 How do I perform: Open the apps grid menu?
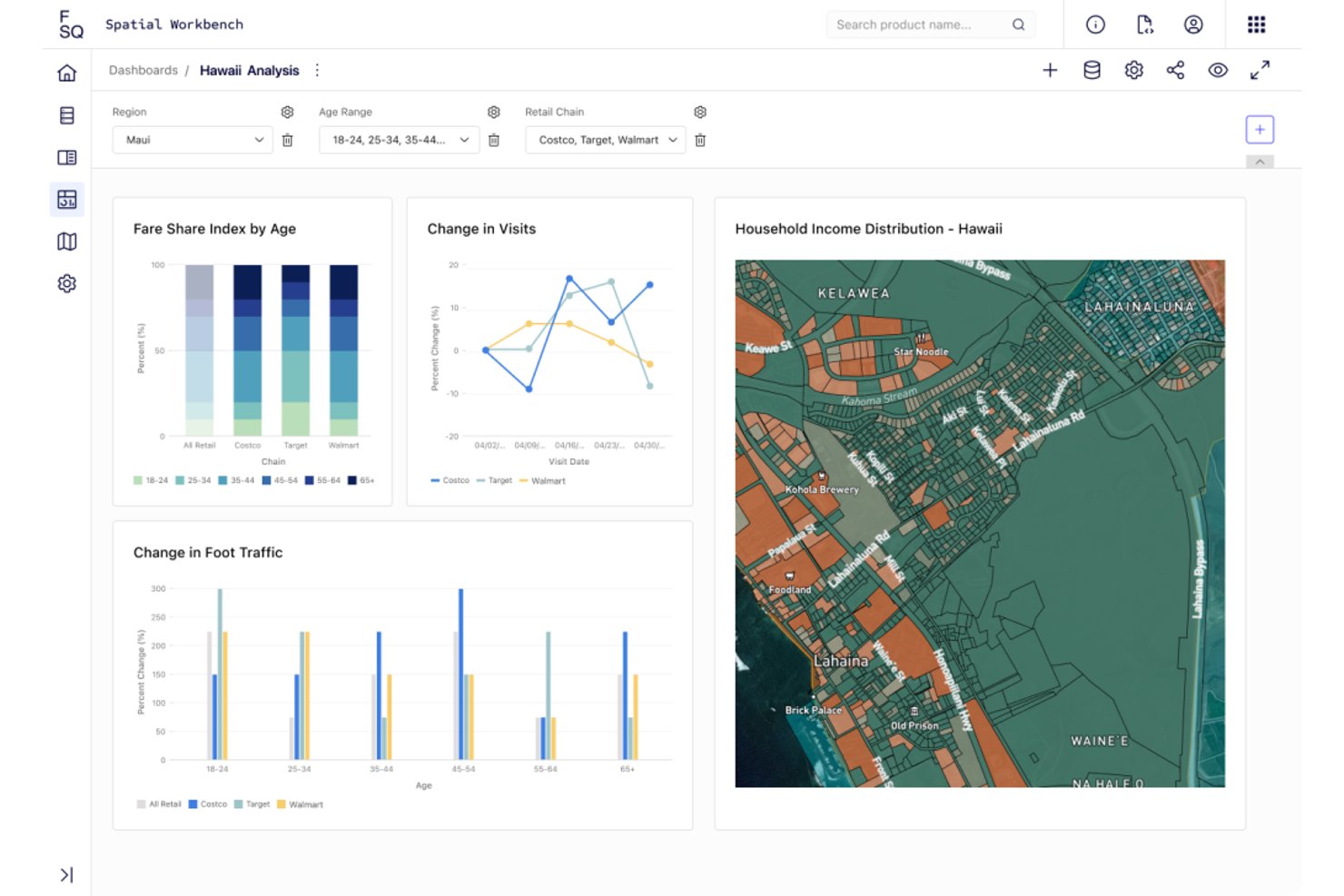[x=1257, y=25]
